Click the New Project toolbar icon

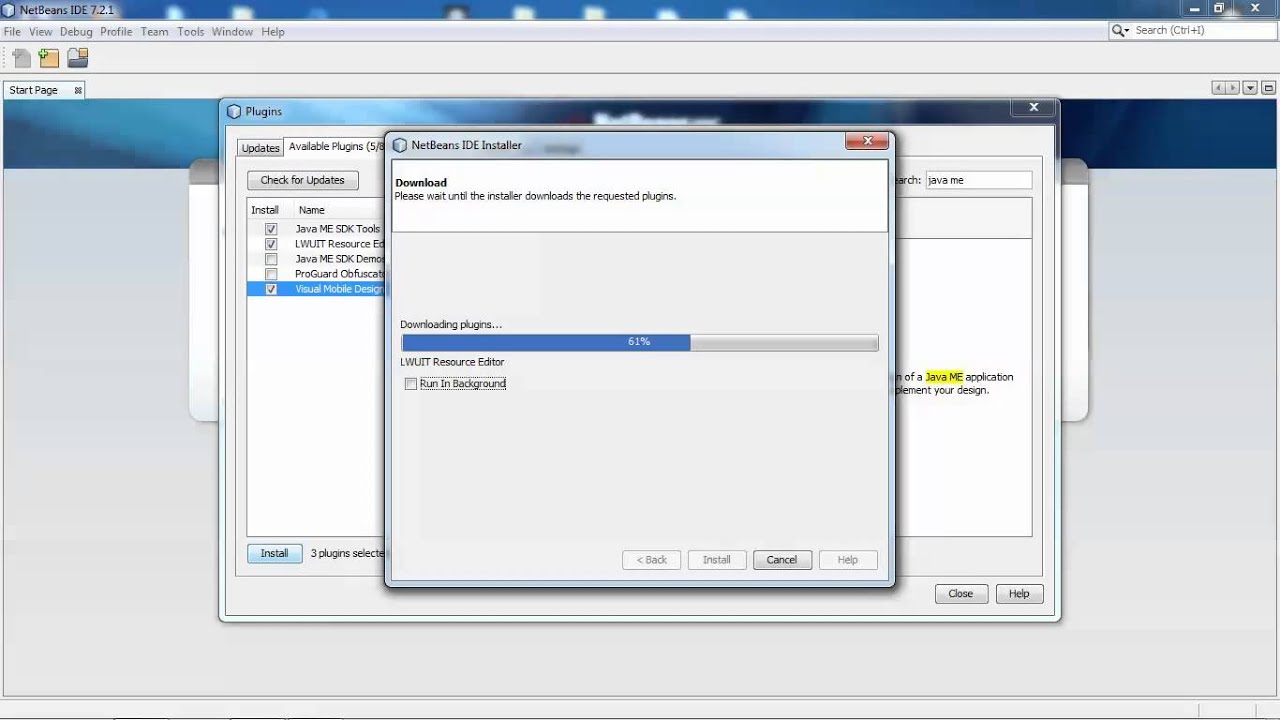pyautogui.click(x=49, y=58)
